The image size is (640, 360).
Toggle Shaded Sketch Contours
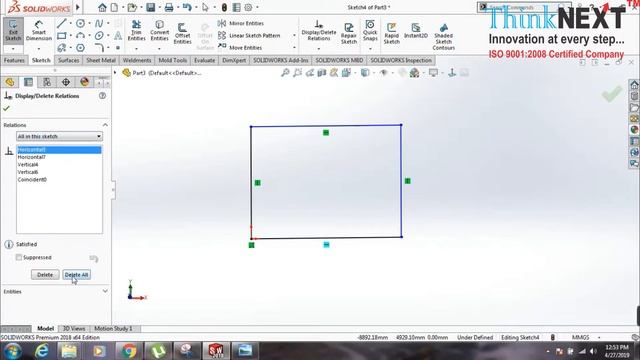(444, 37)
